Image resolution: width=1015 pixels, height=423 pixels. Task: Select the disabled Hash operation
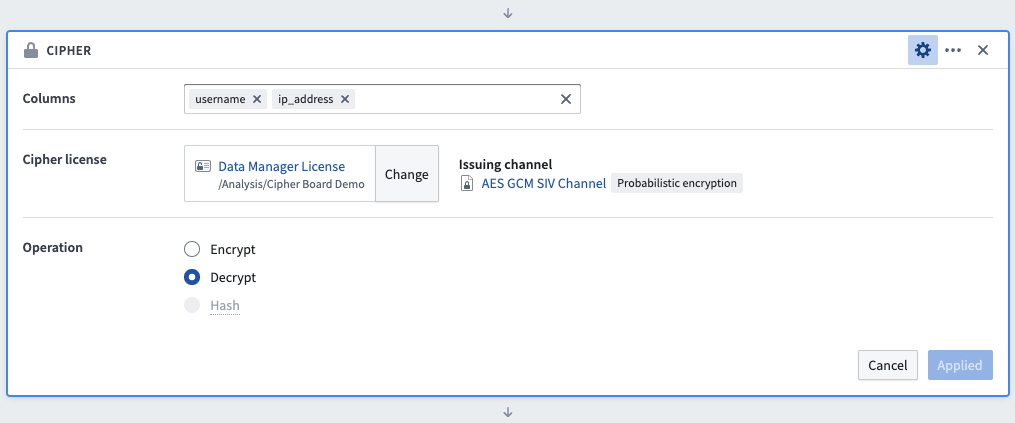tap(192, 305)
